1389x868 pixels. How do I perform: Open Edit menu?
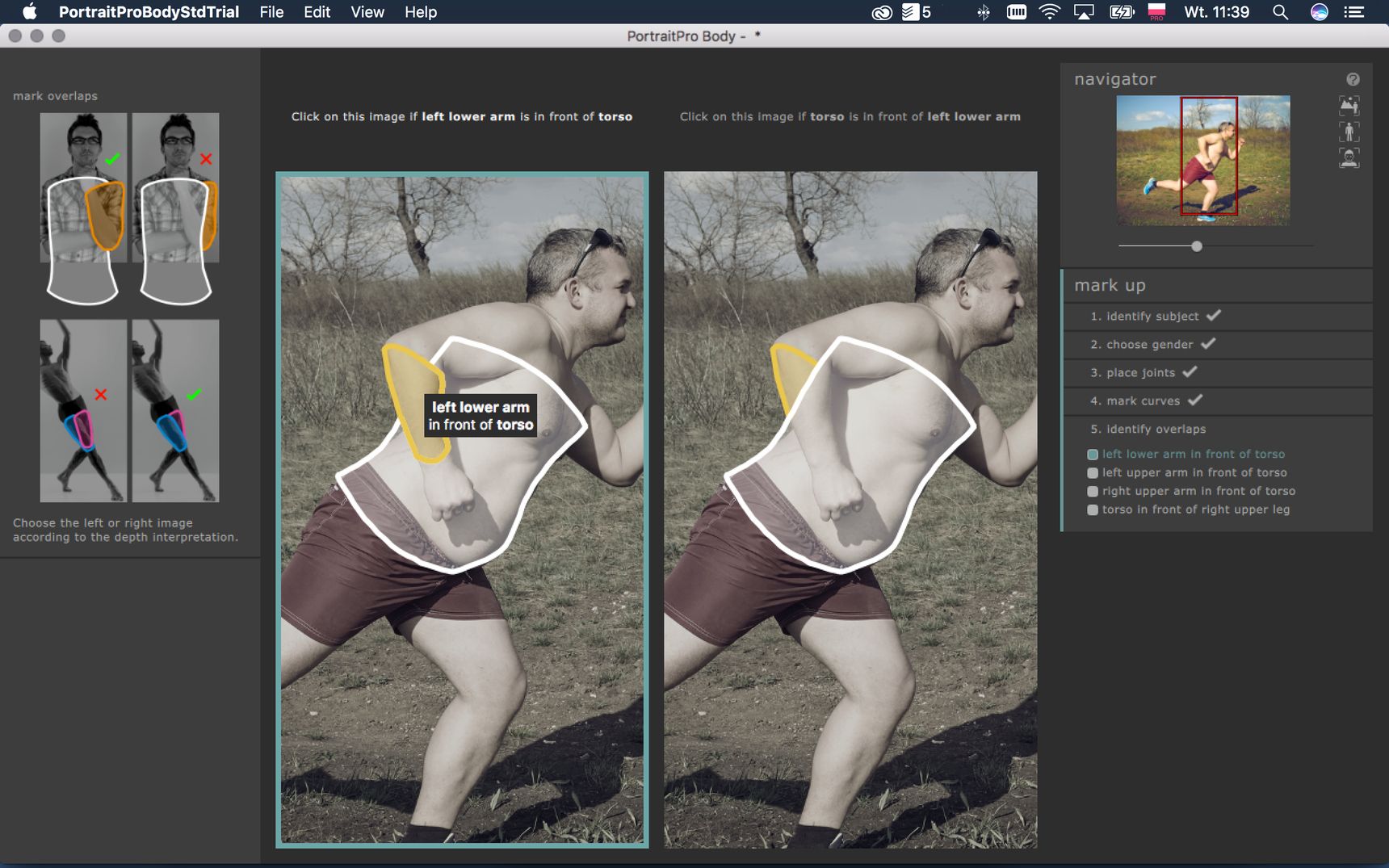(x=317, y=12)
